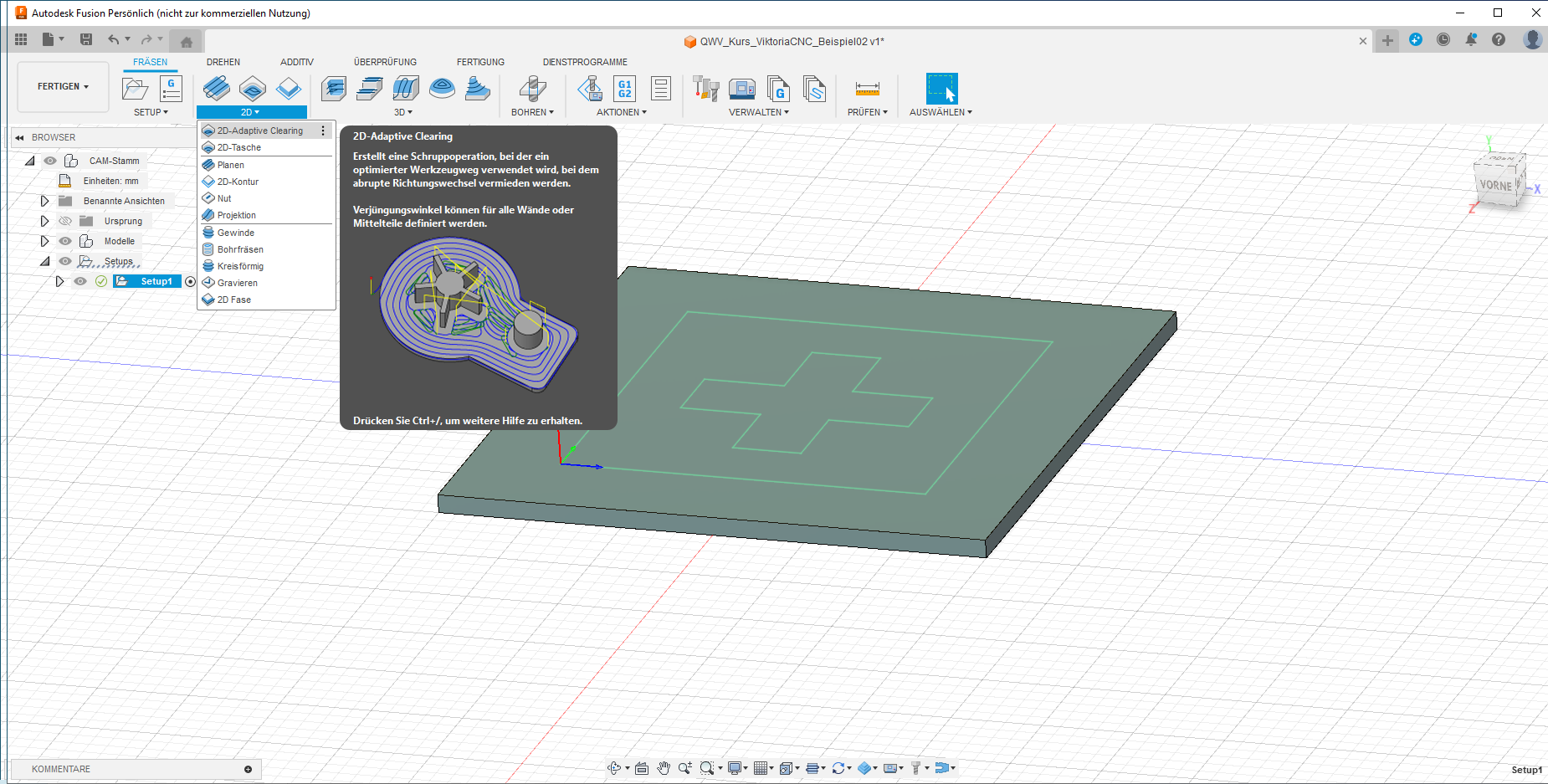1548x784 pixels.
Task: Select the 3D adaptive clearing toolbar icon
Action: pyautogui.click(x=334, y=88)
